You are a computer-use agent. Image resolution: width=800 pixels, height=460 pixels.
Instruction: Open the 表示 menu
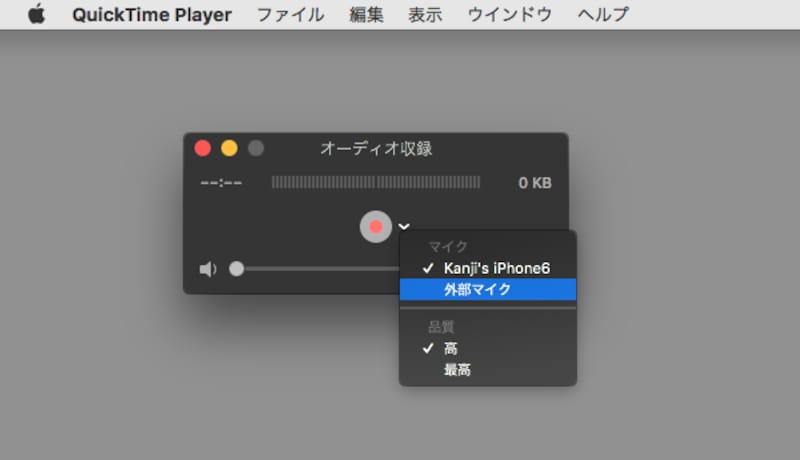click(x=425, y=15)
